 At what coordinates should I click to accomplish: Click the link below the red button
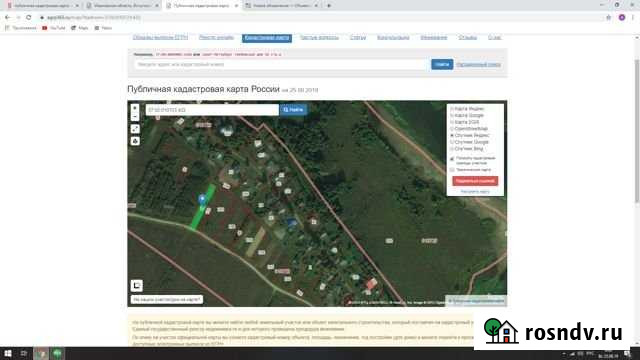tap(475, 191)
